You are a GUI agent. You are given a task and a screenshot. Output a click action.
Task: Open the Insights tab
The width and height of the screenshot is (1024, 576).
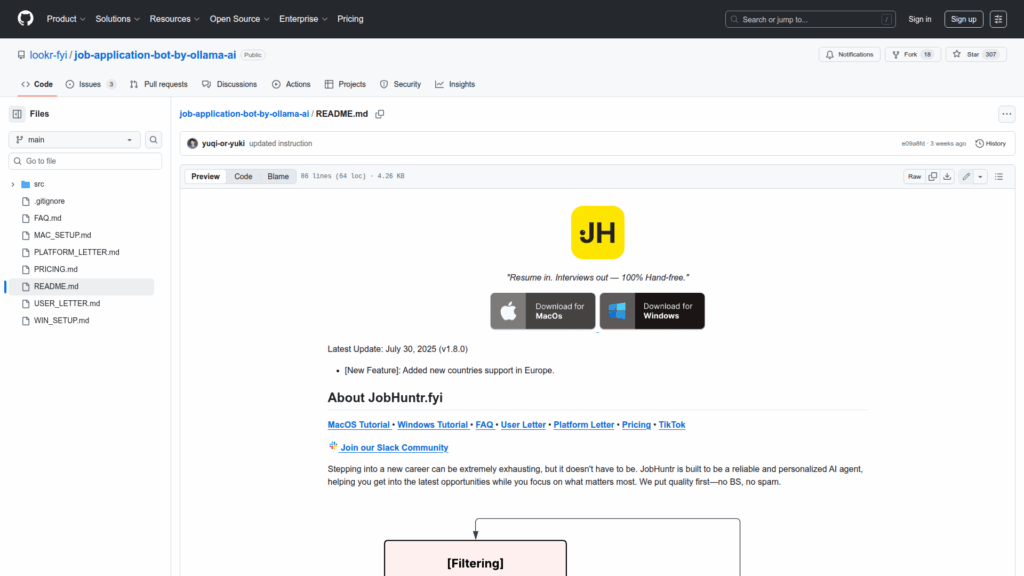[455, 84]
